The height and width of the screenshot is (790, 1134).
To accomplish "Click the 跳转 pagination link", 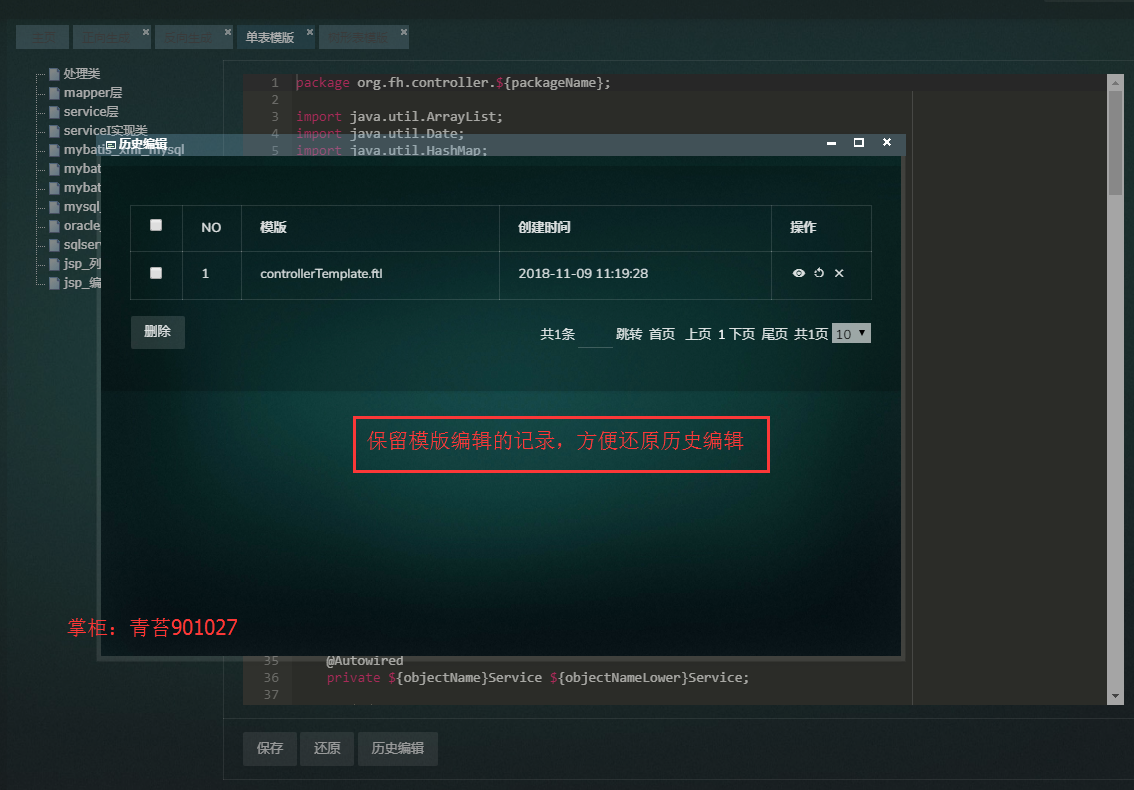I will tap(628, 334).
